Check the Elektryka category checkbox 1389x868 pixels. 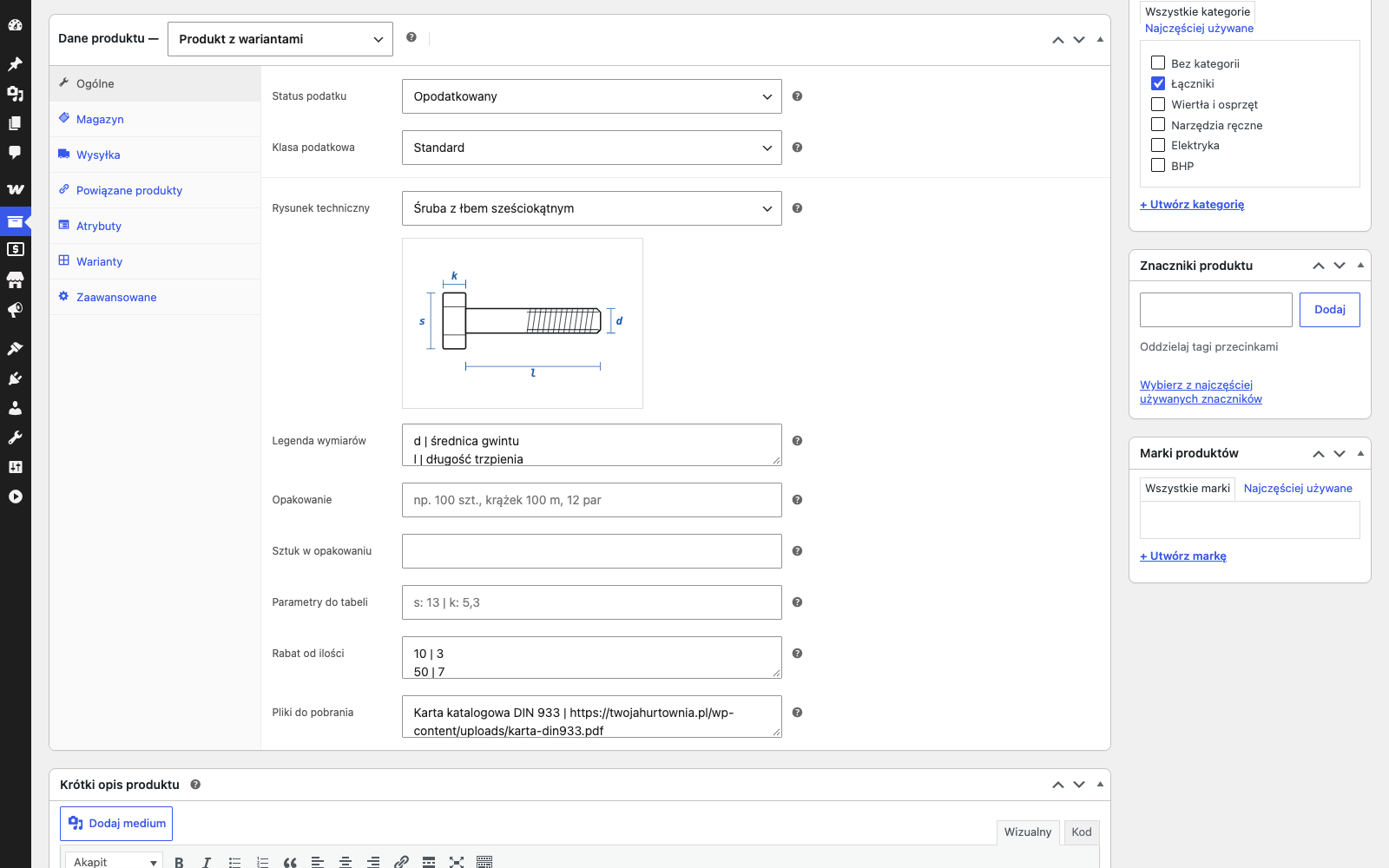pyautogui.click(x=1158, y=145)
